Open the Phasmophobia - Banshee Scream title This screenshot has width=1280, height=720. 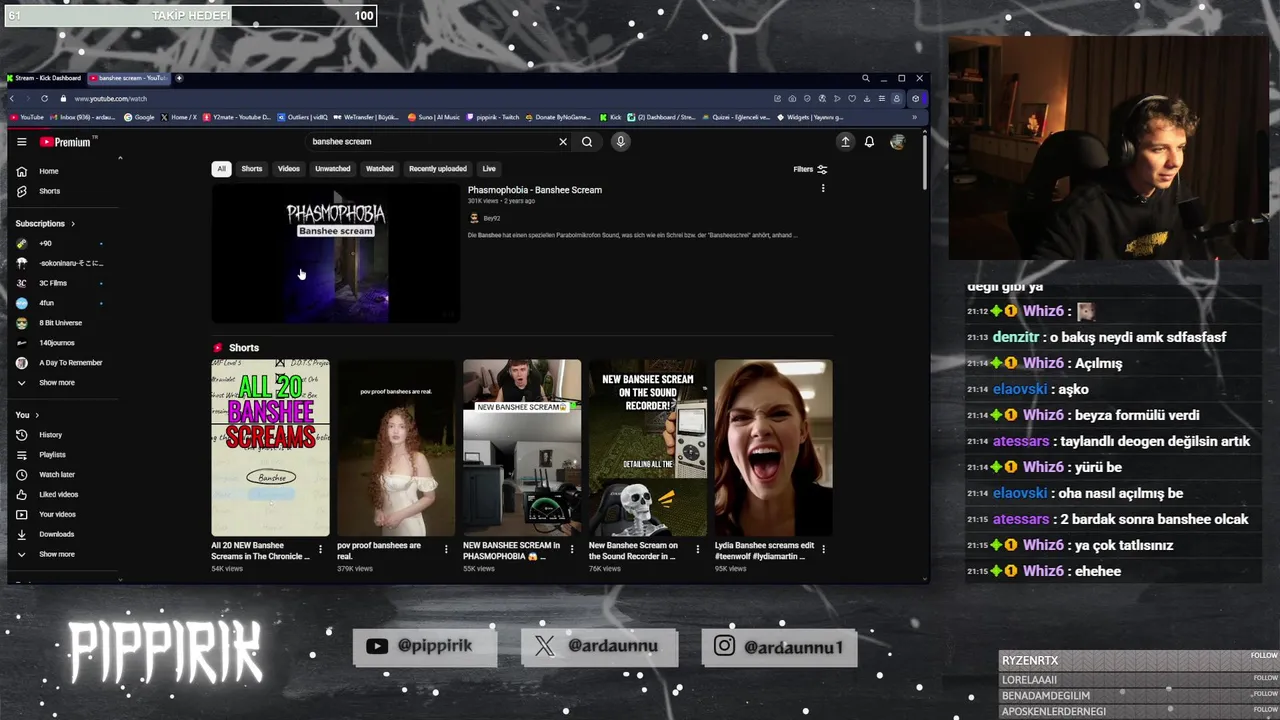pyautogui.click(x=535, y=190)
